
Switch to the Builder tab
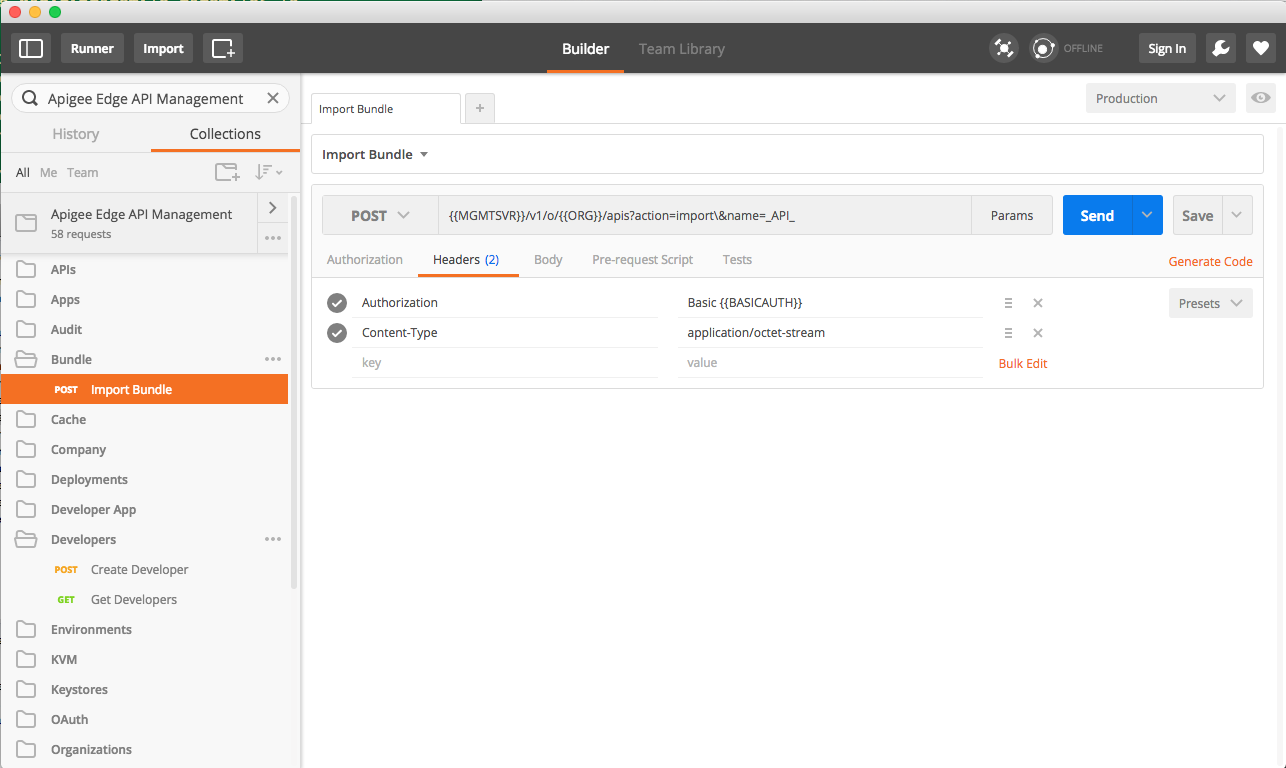click(585, 48)
